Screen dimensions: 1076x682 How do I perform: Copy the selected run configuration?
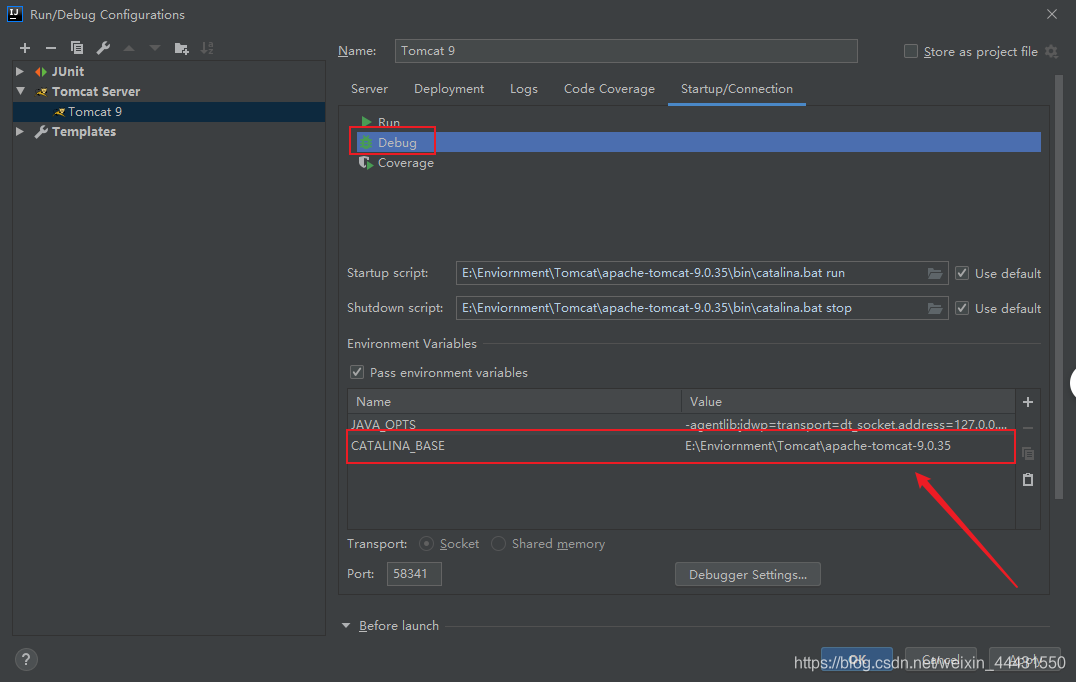(76, 47)
